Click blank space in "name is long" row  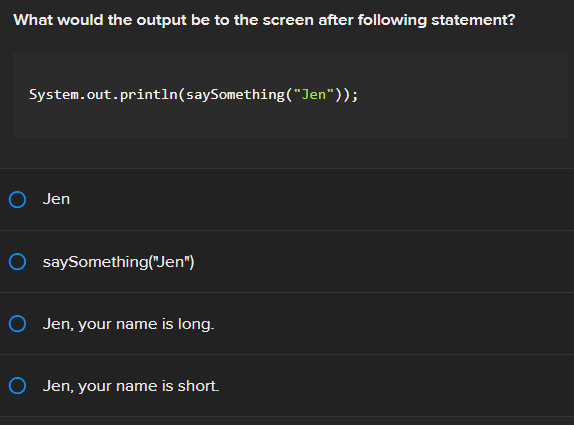(x=395, y=324)
